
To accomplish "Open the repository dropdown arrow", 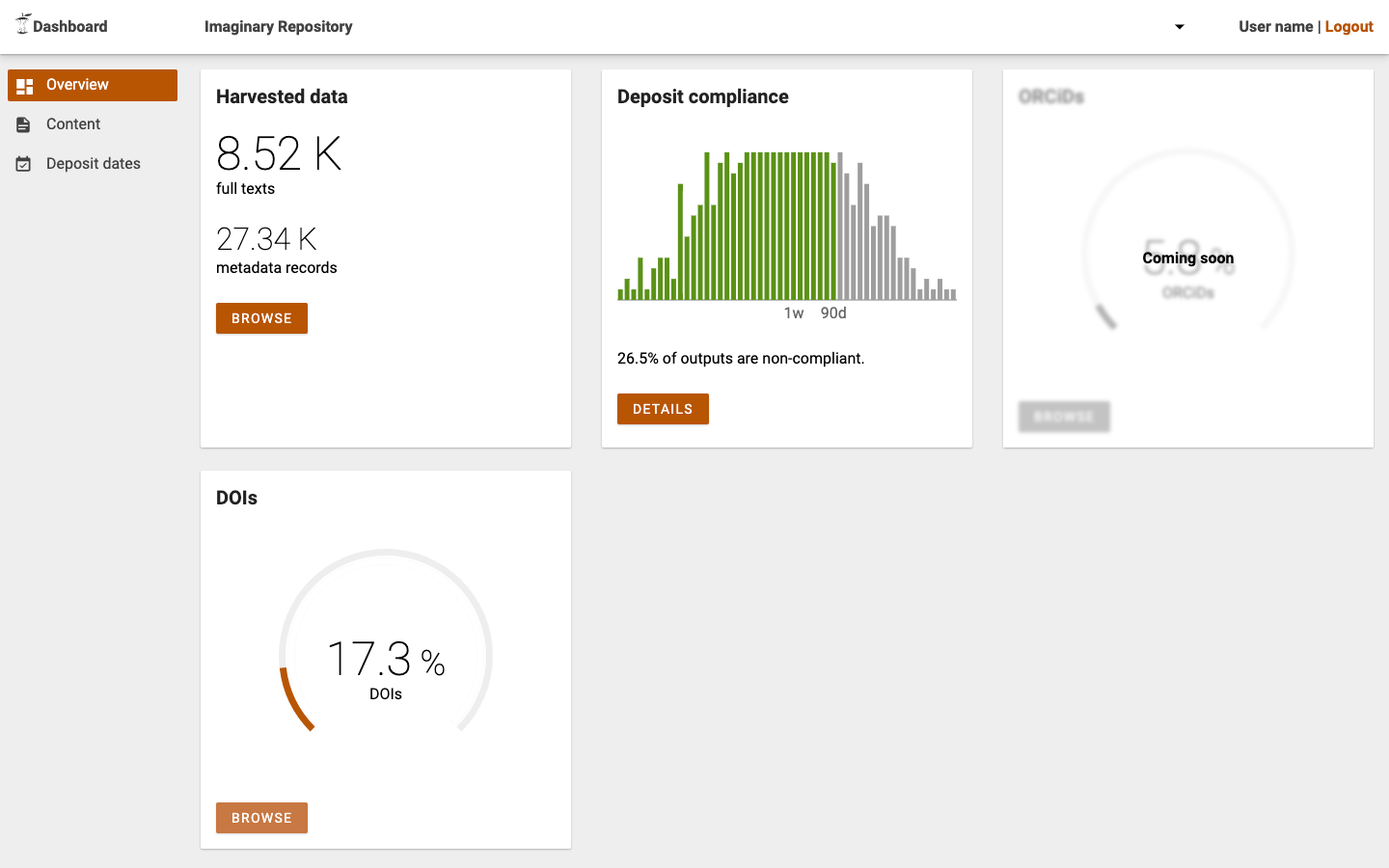I will (x=1179, y=27).
